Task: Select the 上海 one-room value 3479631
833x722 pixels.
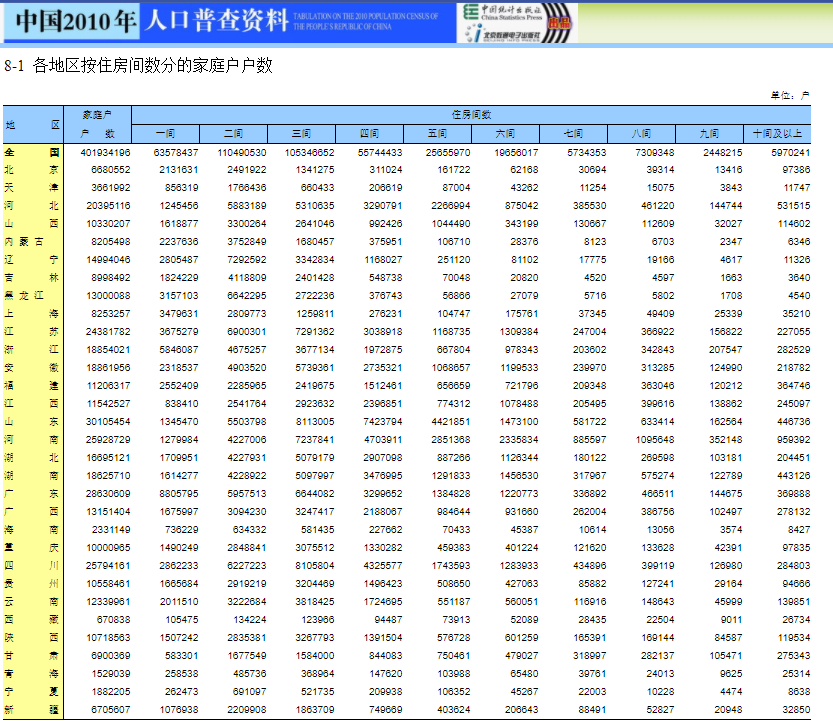Action: 178,313
